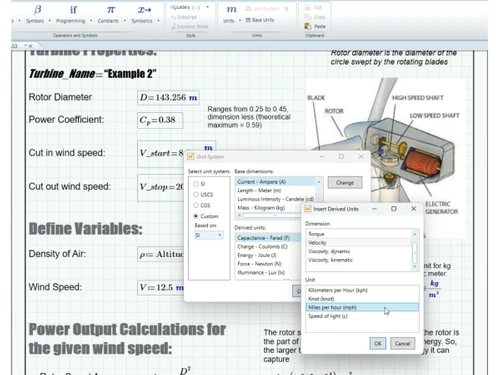Click the Turbine_Name "Example 2" region
Image resolution: width=500 pixels, height=375 pixels.
click(92, 73)
